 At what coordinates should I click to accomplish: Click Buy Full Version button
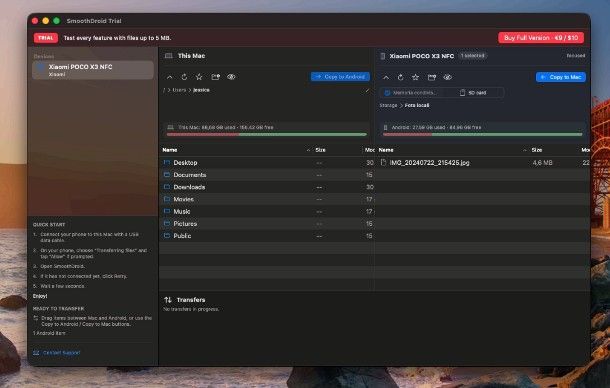point(541,38)
